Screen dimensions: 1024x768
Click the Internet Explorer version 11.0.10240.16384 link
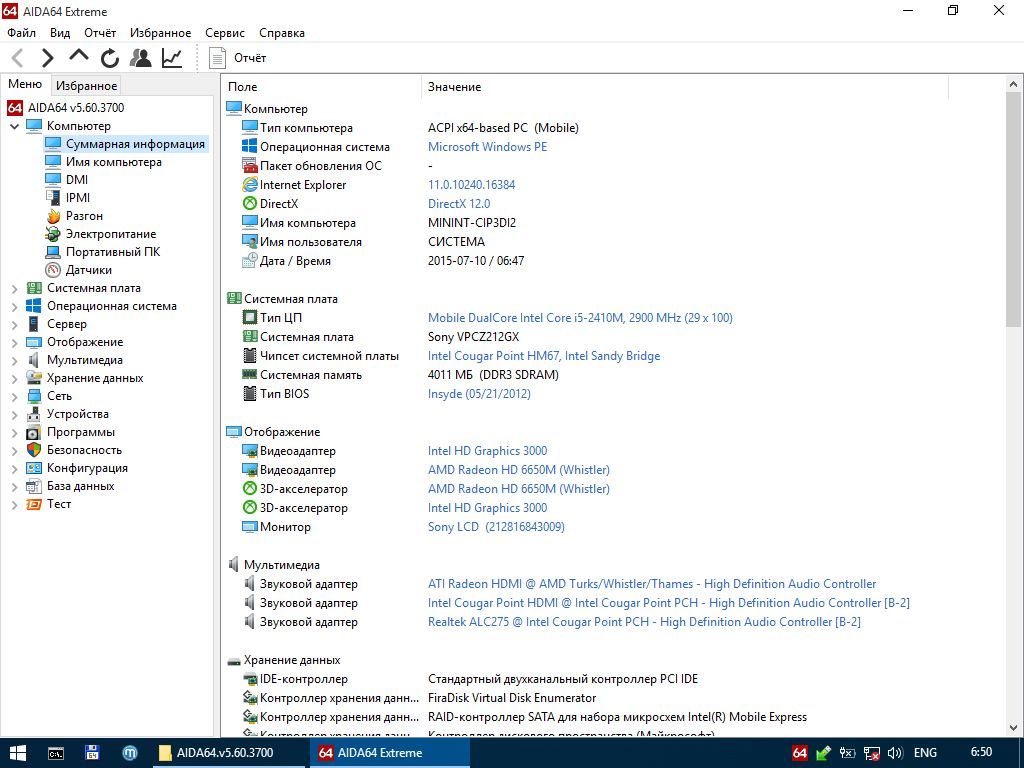pyautogui.click(x=472, y=185)
